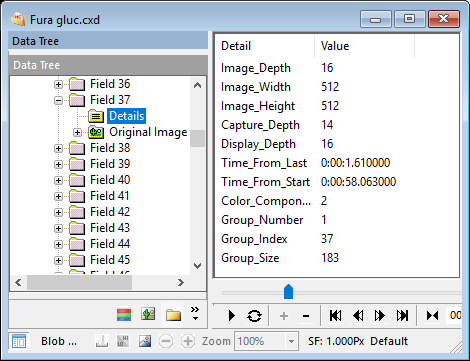470x361 pixels.
Task: Click the zoom in plus icon
Action: click(x=188, y=341)
